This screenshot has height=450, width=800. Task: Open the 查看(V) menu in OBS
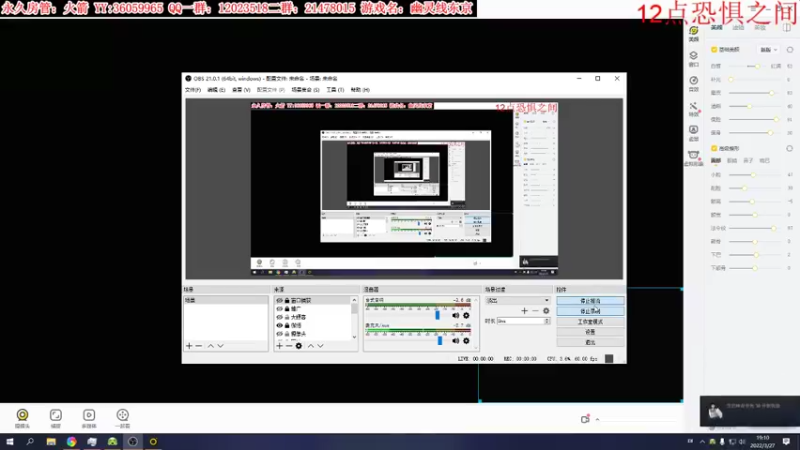click(241, 90)
